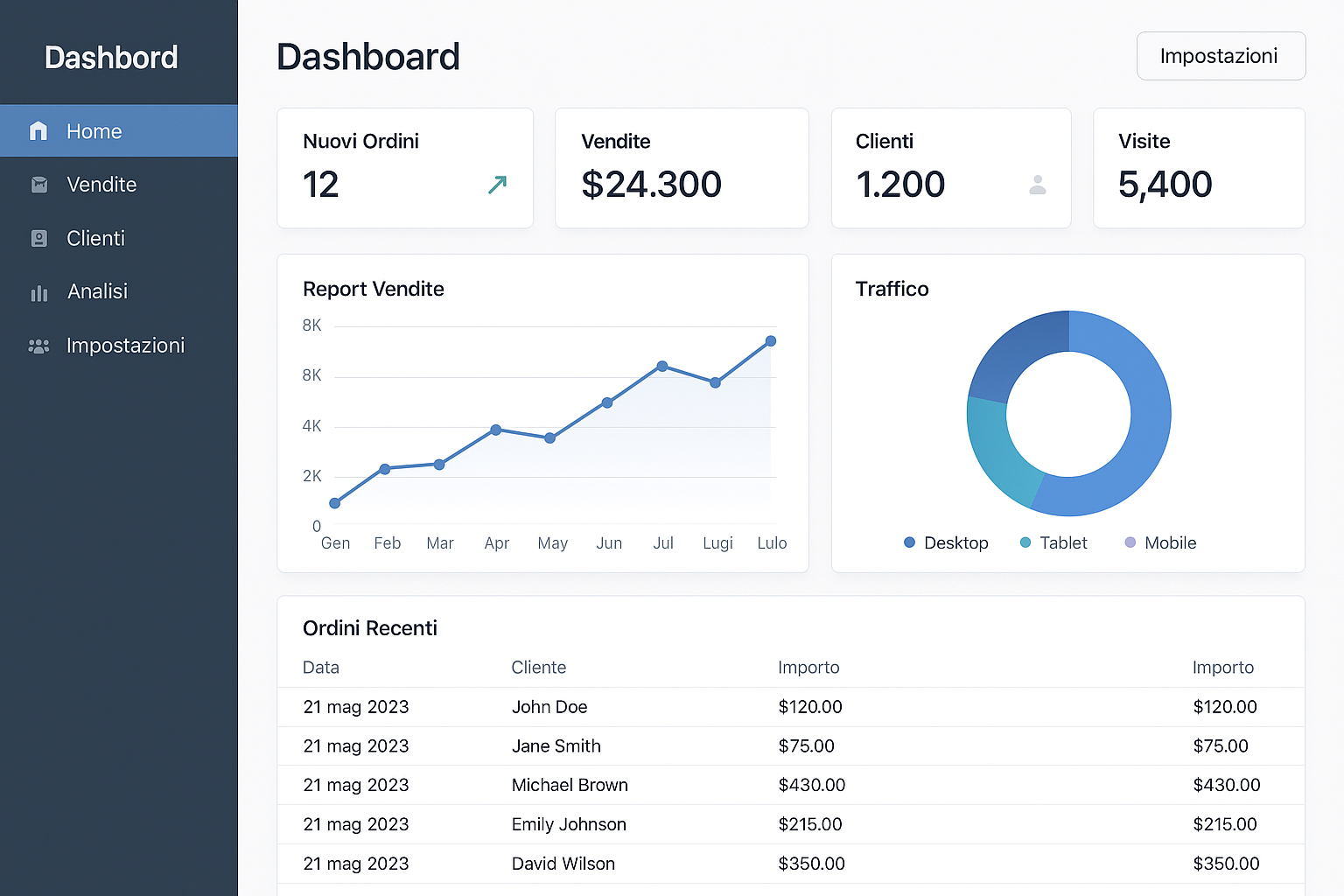Click the Impostazioni people icon in sidebar
The width and height of the screenshot is (1344, 896).
(x=38, y=346)
